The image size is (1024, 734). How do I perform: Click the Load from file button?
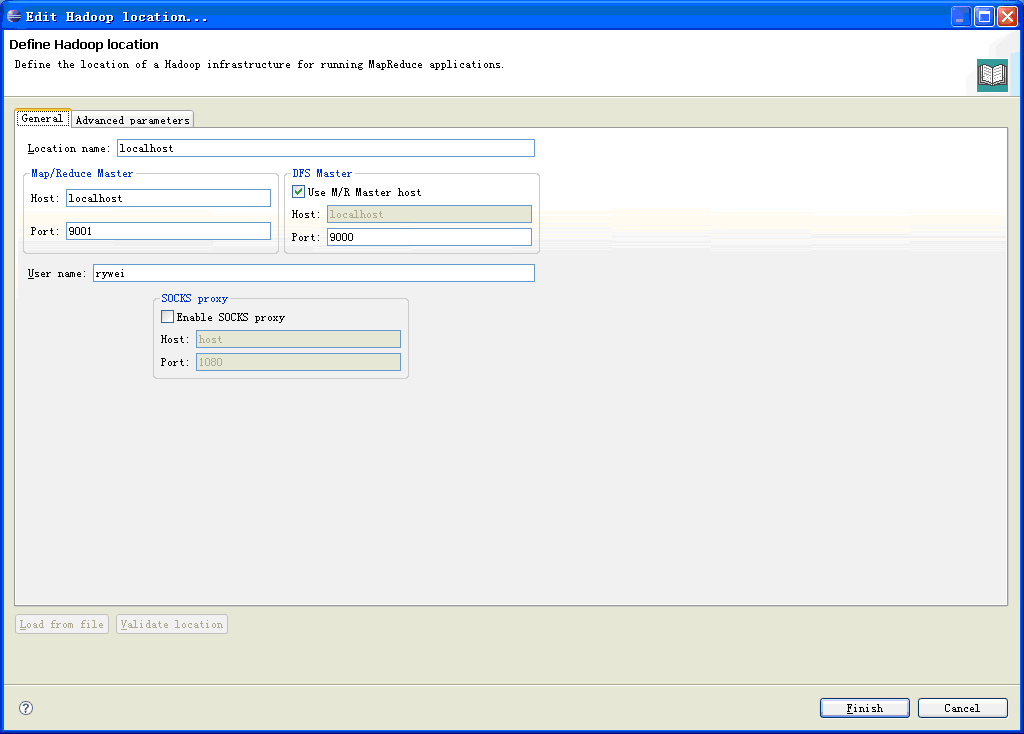(x=61, y=624)
